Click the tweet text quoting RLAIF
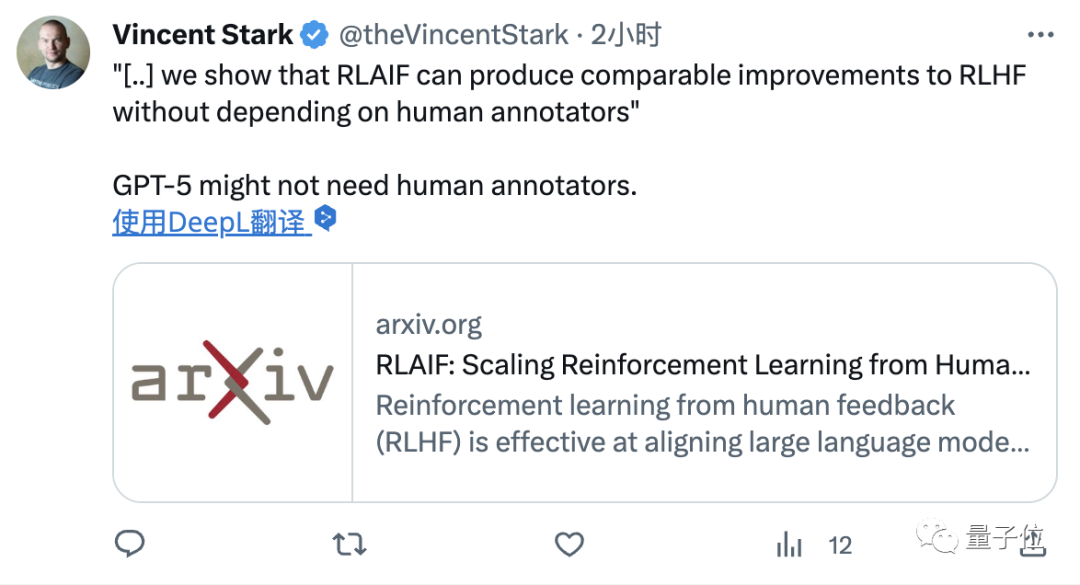 569,93
